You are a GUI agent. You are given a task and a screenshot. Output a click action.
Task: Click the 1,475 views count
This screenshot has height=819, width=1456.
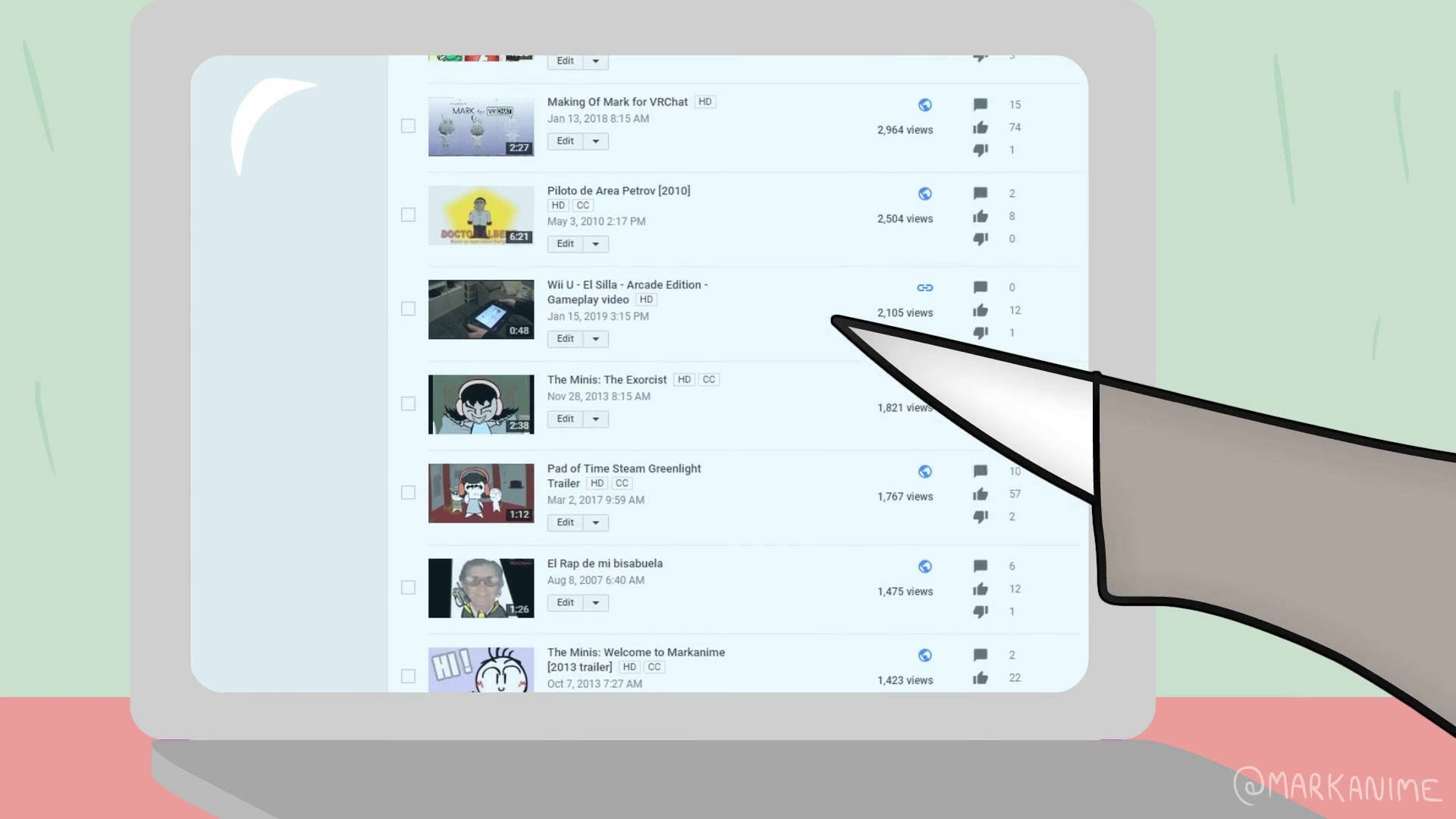click(x=905, y=591)
